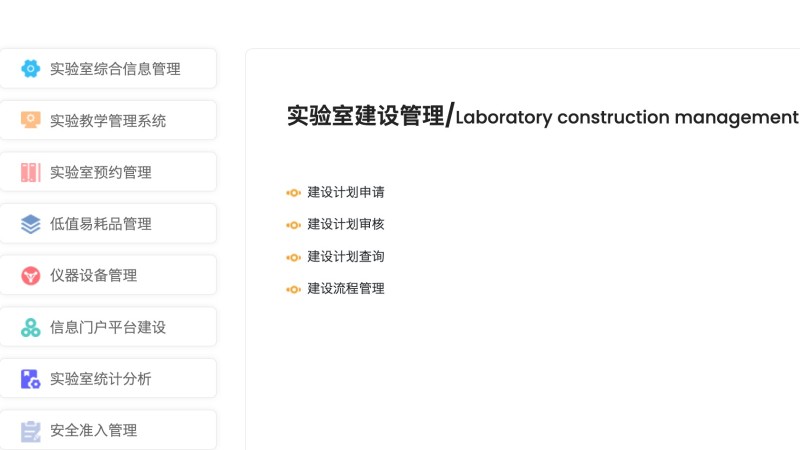Open the 建设计划查询 link

(x=346, y=257)
